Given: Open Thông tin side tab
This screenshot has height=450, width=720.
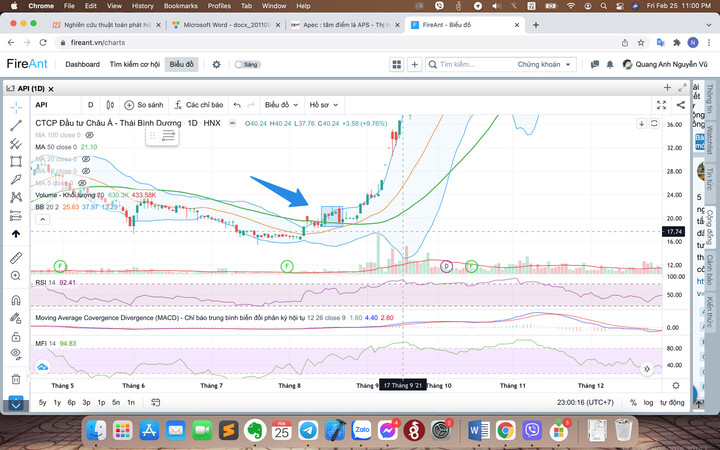Looking at the screenshot, I should (x=710, y=98).
